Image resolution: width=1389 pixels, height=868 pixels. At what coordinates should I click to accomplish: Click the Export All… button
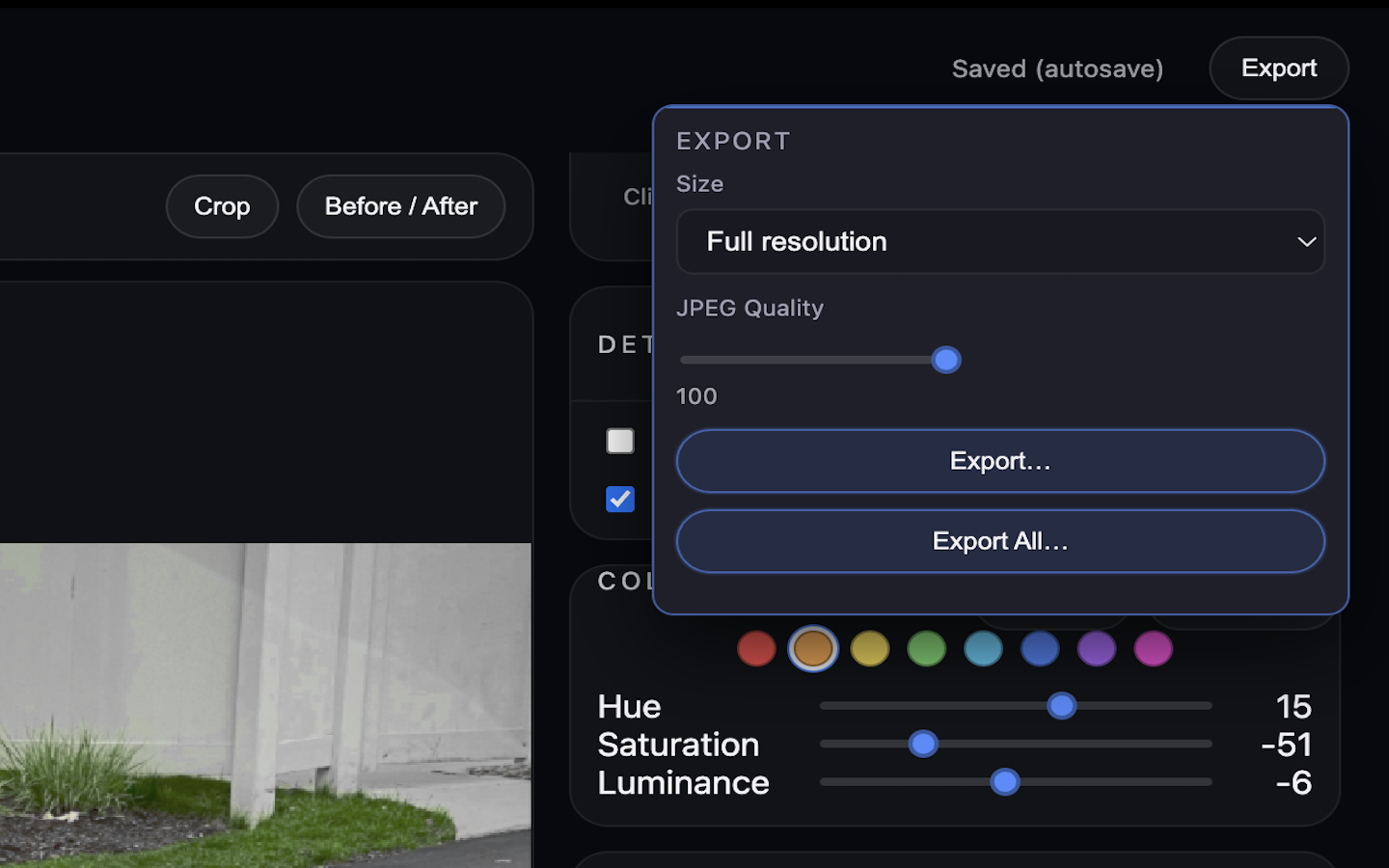click(1000, 541)
